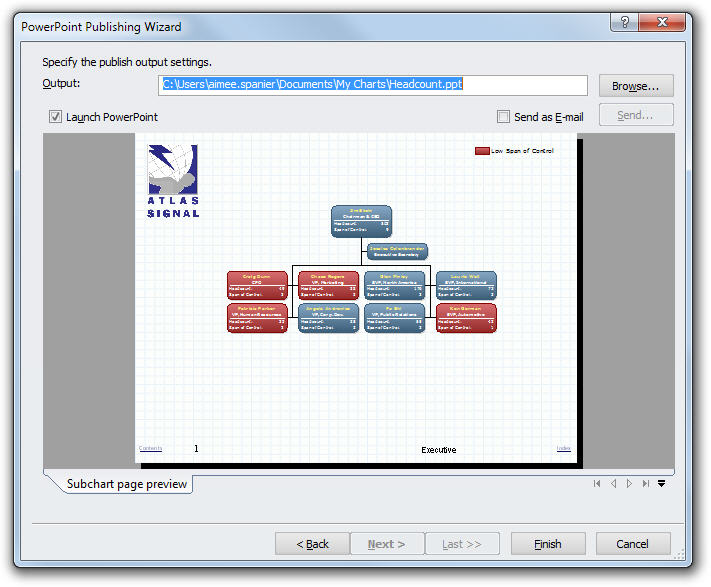Screen dimensions: 711x587
Task: Open the Index link in preview
Action: 564,448
